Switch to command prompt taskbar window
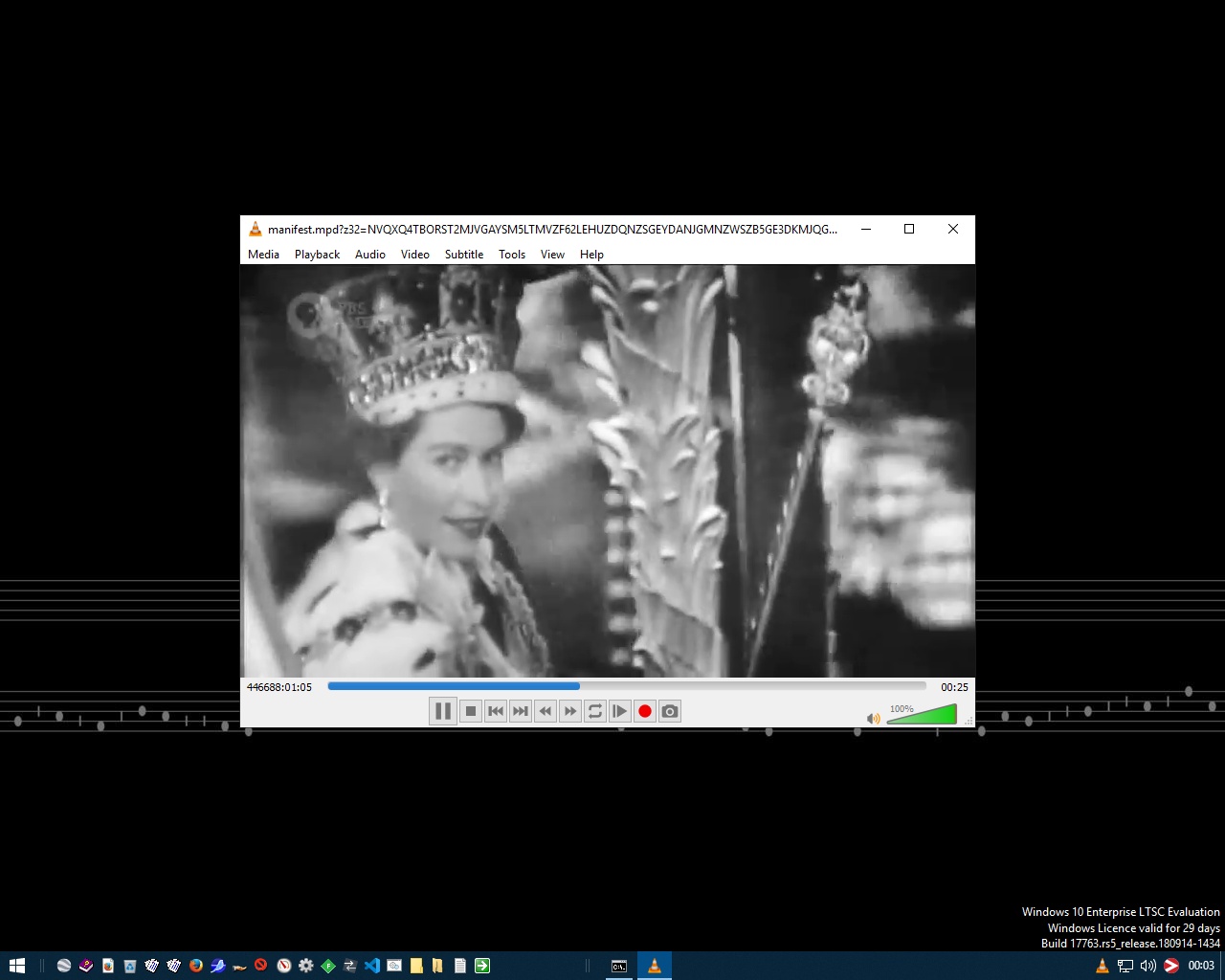The width and height of the screenshot is (1225, 980). point(619,966)
